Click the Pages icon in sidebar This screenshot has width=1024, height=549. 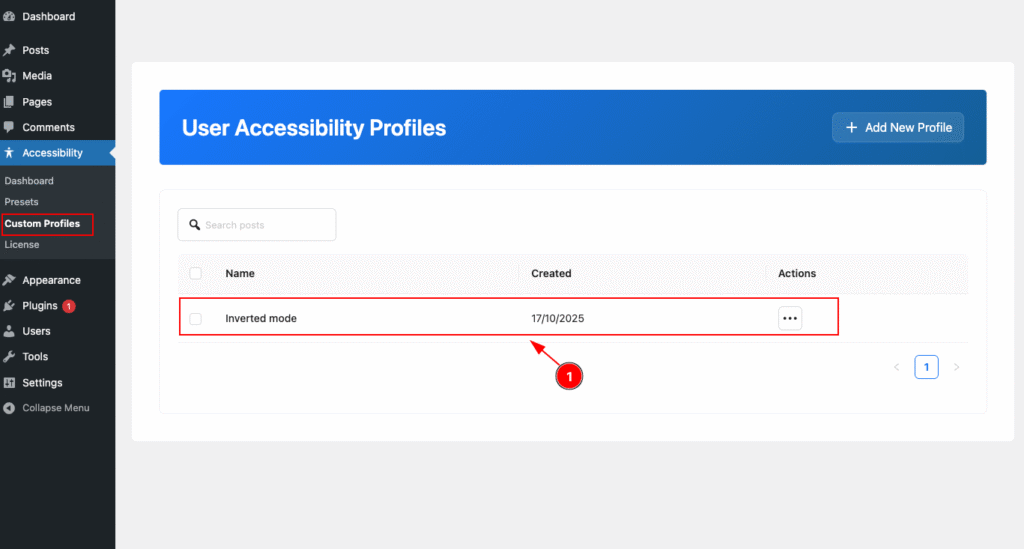point(9,102)
